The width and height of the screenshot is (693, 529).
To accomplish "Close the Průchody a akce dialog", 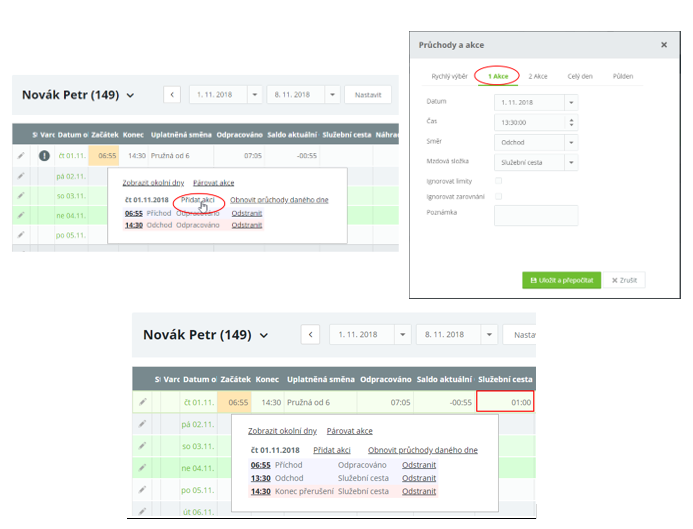I will [x=664, y=45].
